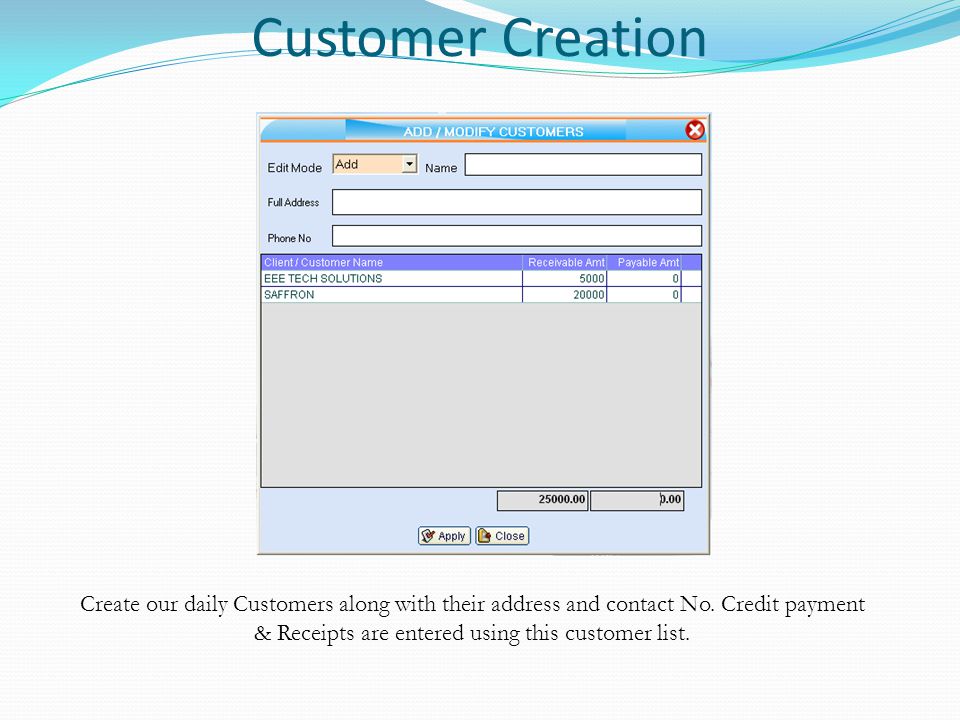Click the 25000.00 receivable total field
Screen dimensions: 960x720
tap(542, 500)
